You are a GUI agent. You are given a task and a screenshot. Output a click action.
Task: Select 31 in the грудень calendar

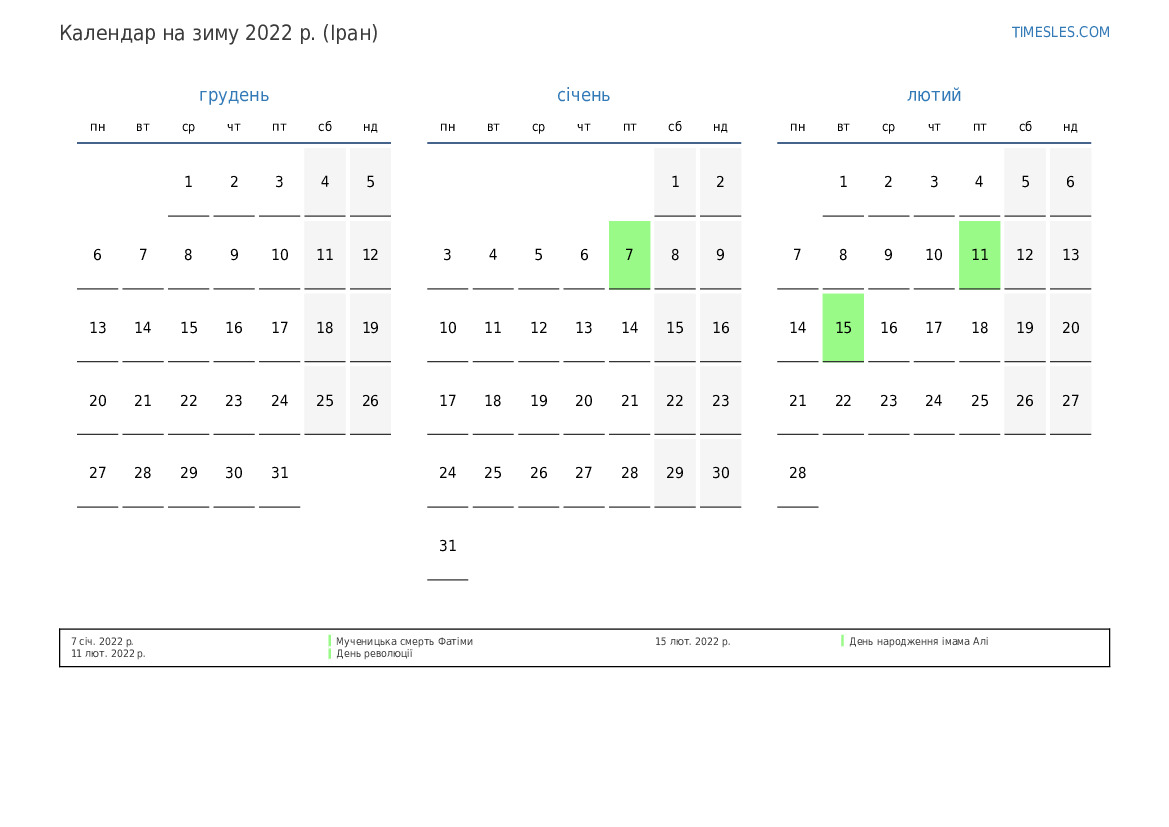pyautogui.click(x=279, y=473)
